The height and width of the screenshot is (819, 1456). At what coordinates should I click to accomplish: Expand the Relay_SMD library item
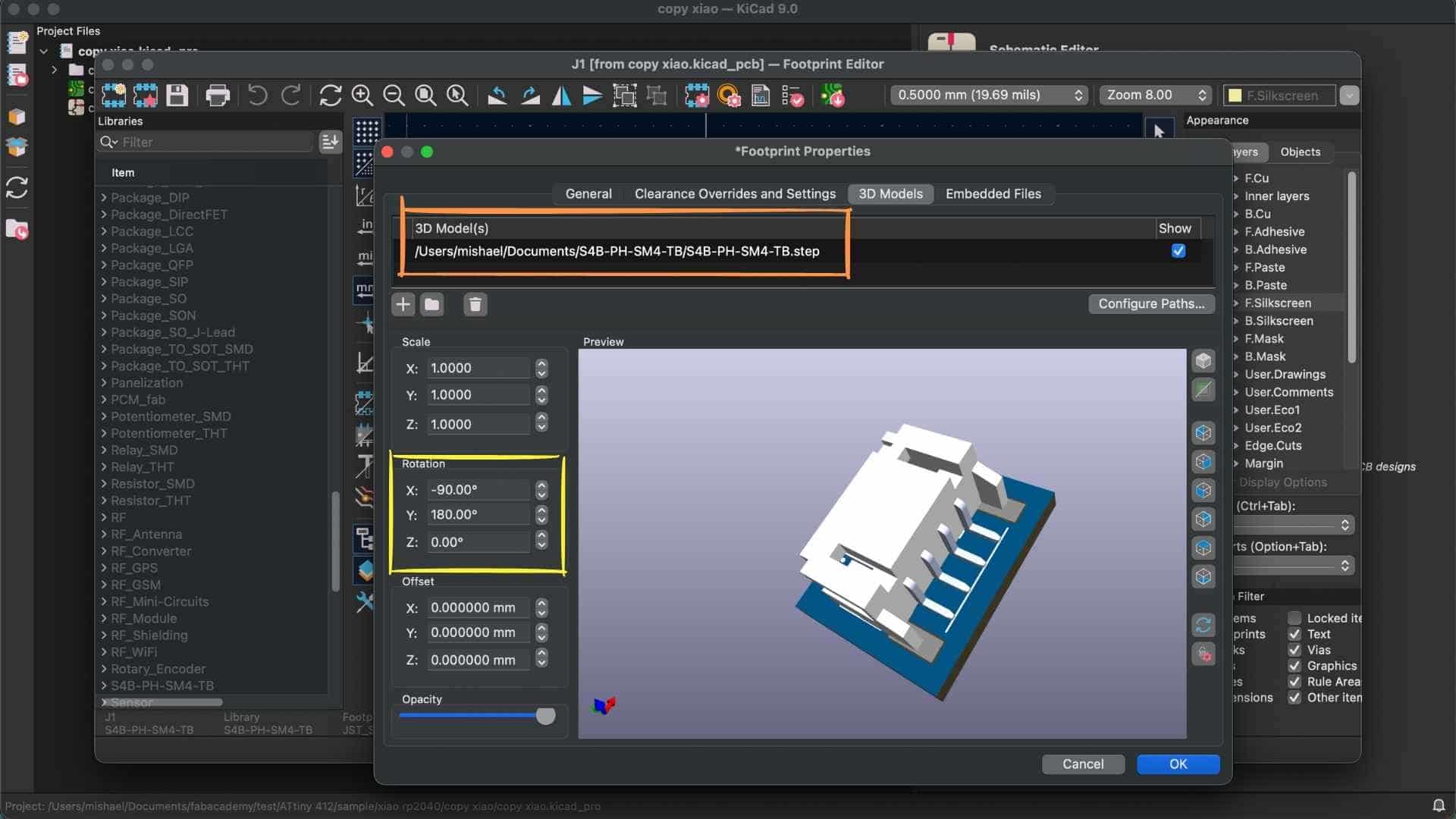click(x=104, y=450)
